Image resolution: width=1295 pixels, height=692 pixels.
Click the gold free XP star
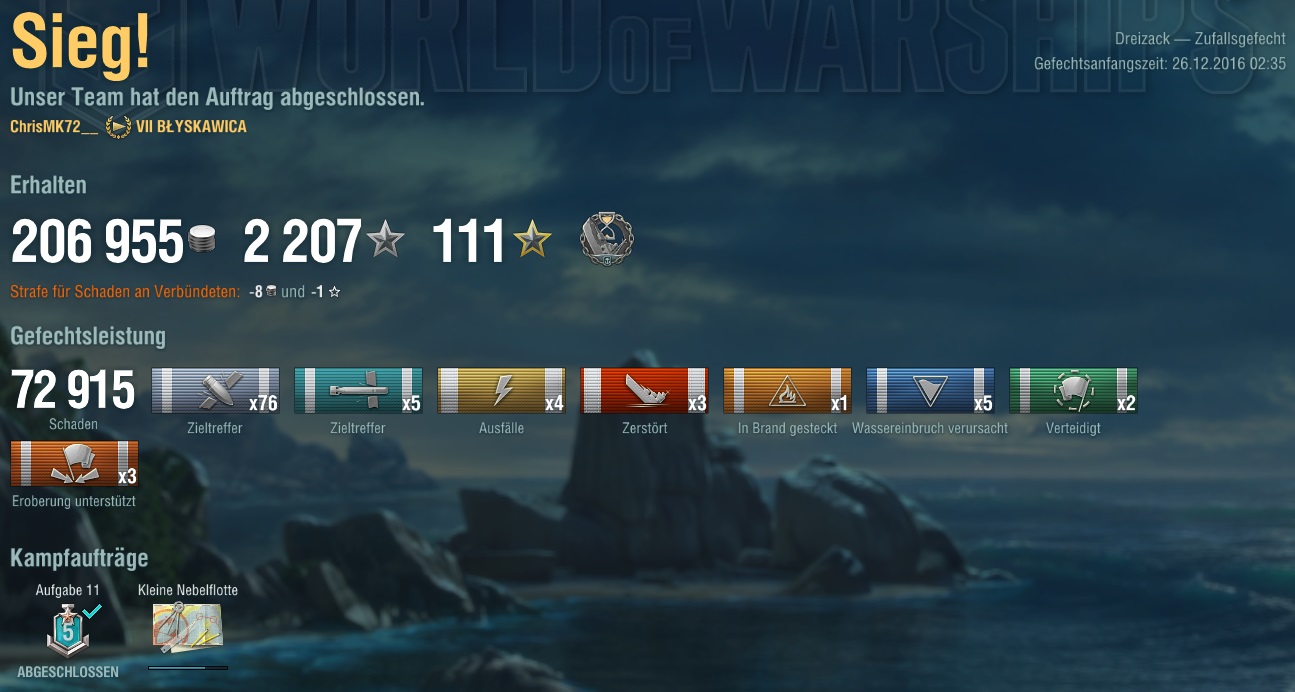(x=532, y=240)
